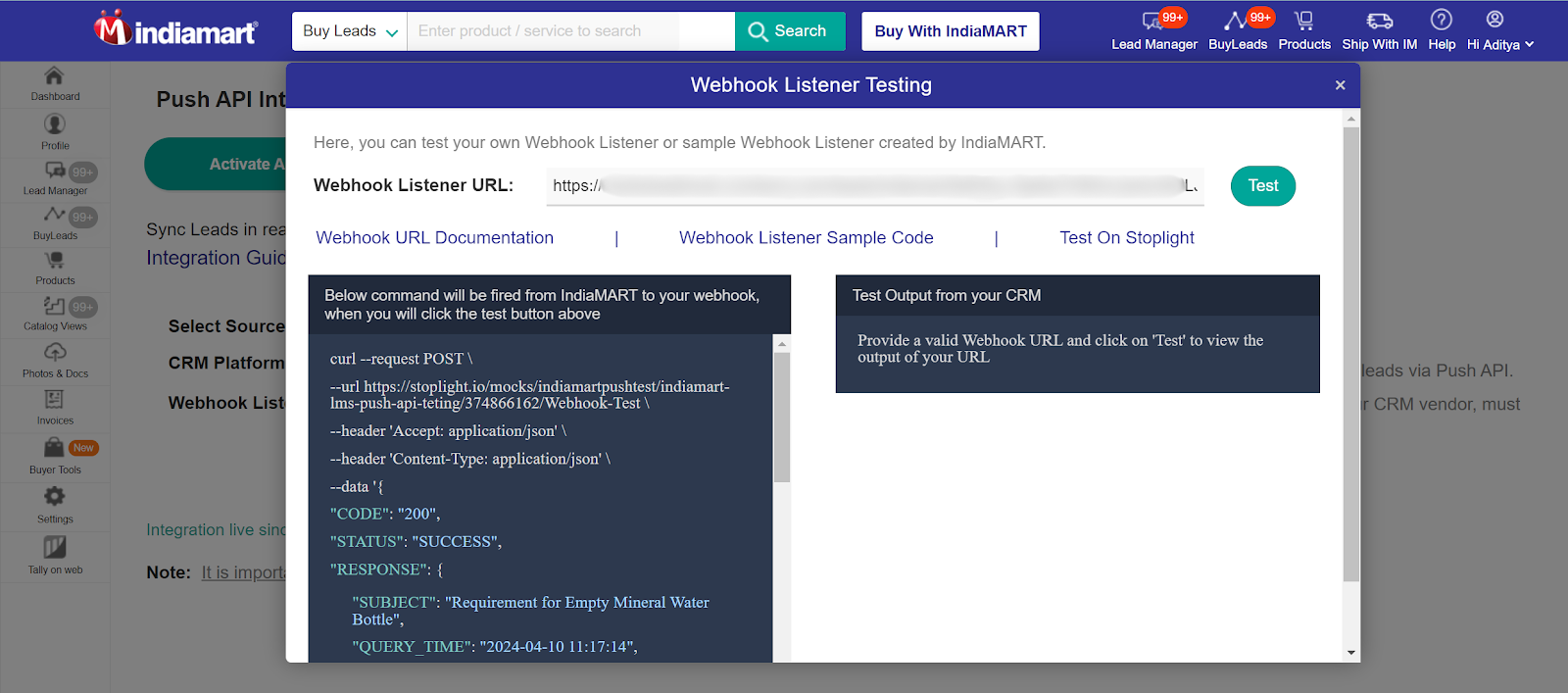
Task: Click 'curl --request POST' line
Action: click(x=402, y=359)
